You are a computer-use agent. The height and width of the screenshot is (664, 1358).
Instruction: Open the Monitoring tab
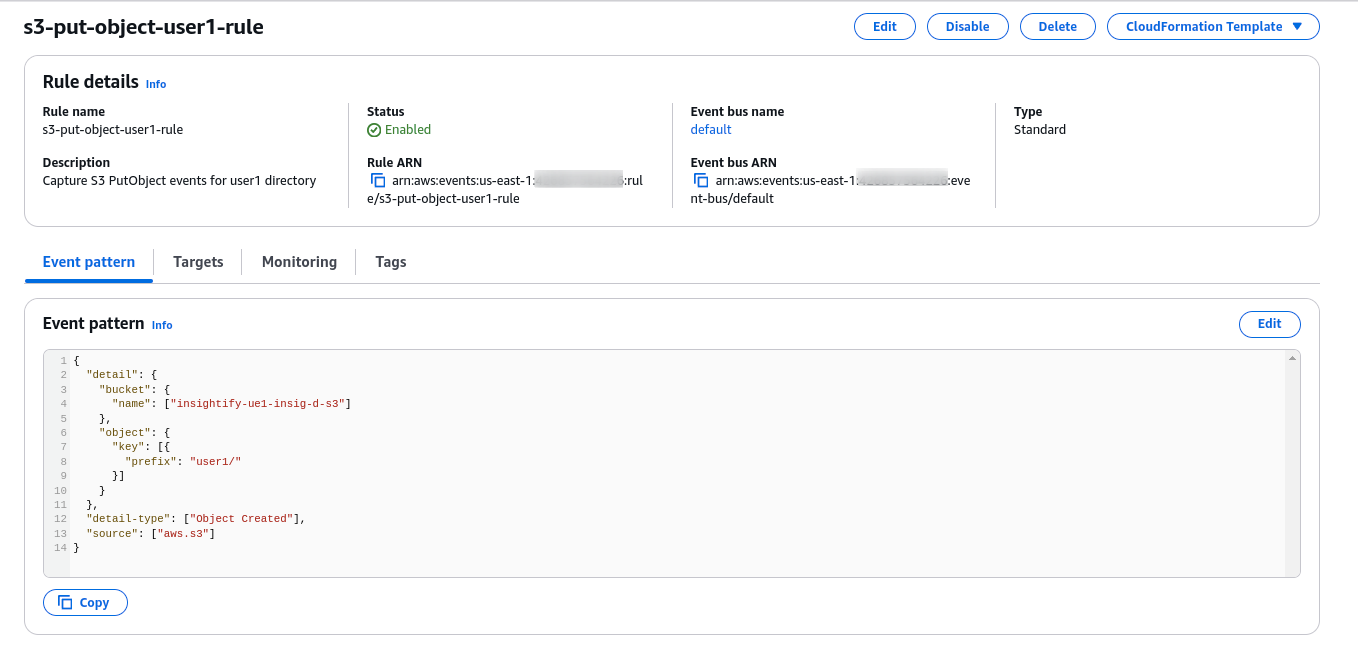[299, 262]
